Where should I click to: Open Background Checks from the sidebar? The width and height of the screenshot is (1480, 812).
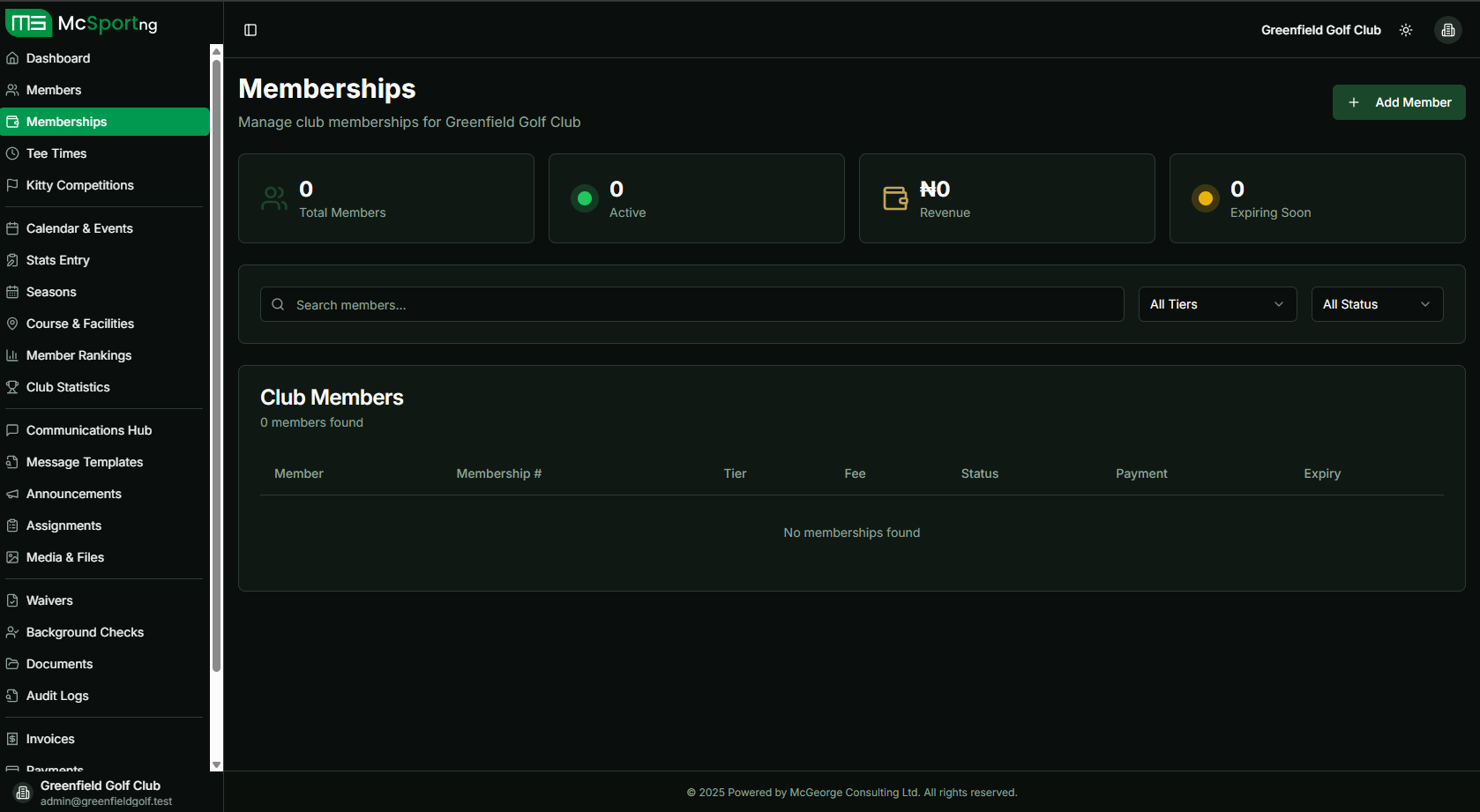click(85, 632)
